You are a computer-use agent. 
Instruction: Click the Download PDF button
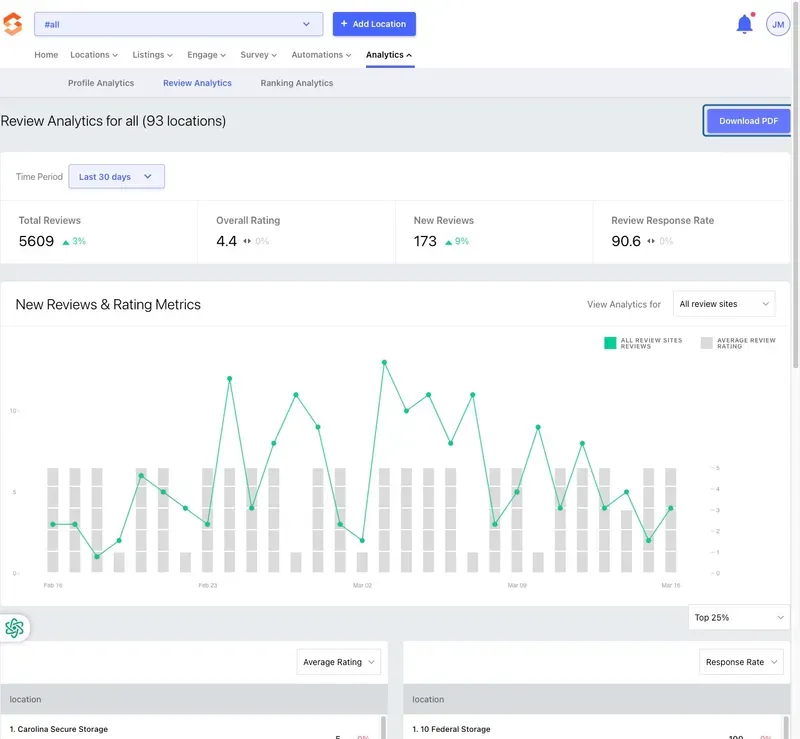[x=748, y=121]
